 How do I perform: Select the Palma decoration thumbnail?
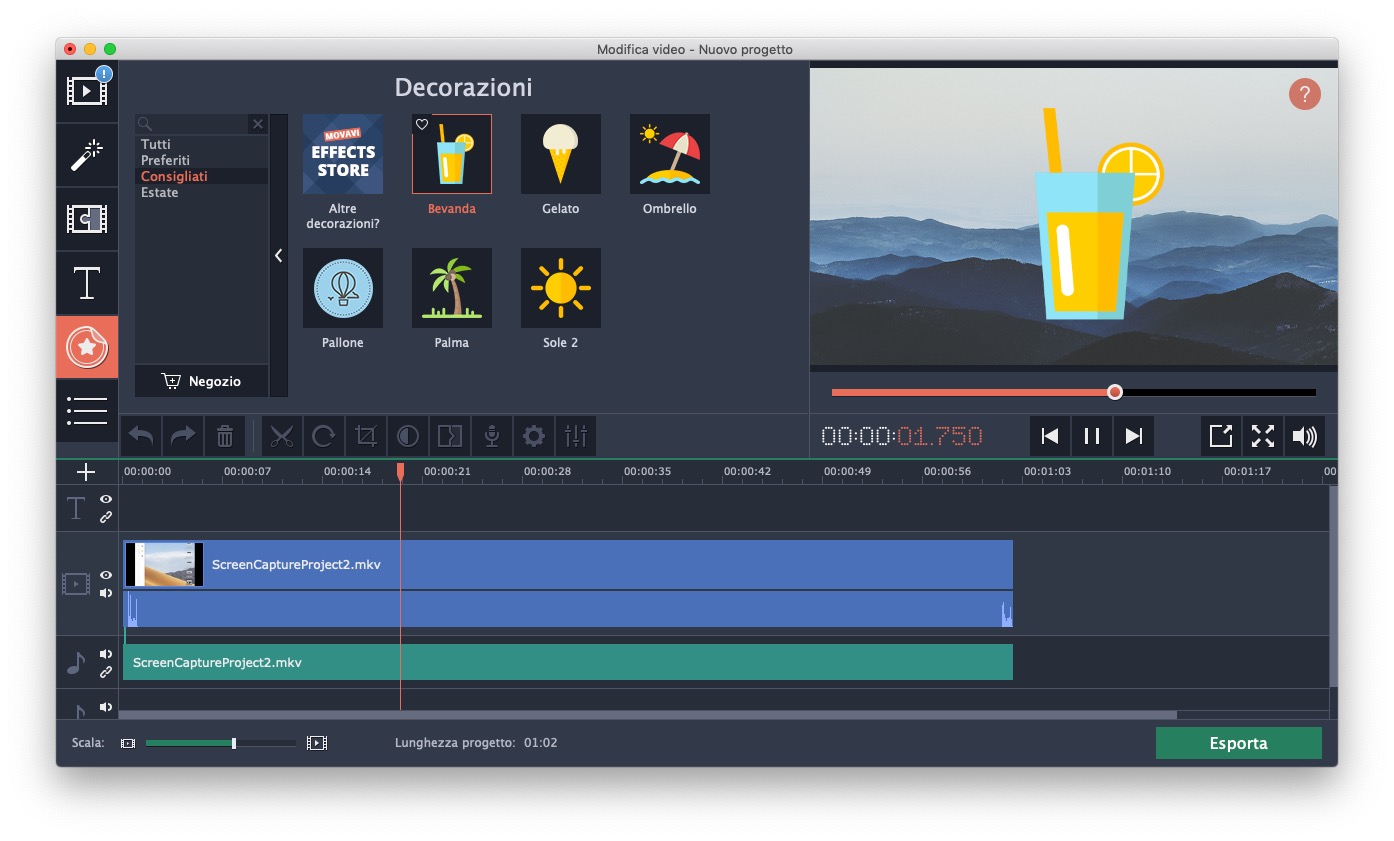pyautogui.click(x=452, y=288)
